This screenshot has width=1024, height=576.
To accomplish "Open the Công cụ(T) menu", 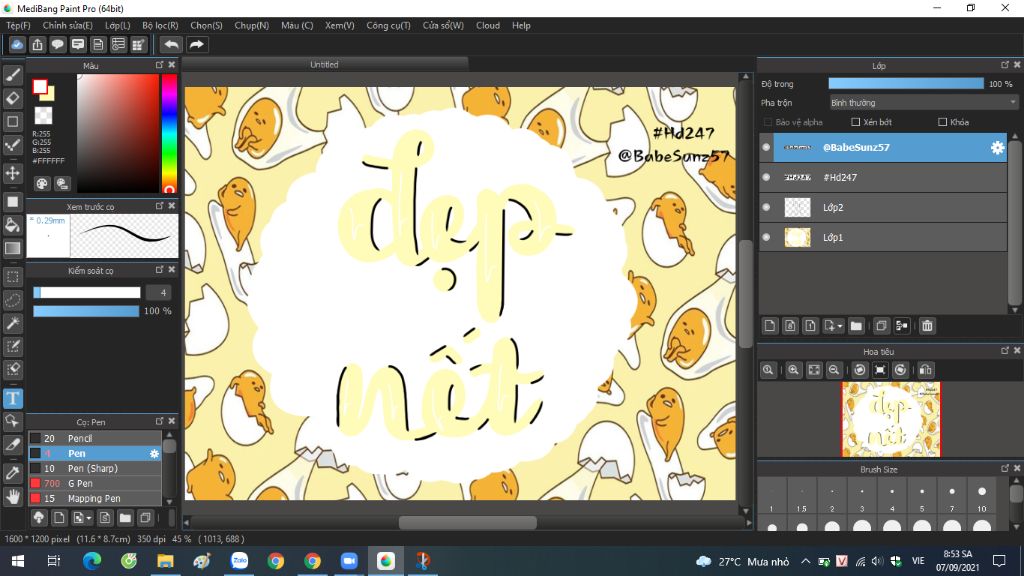I will coord(388,25).
